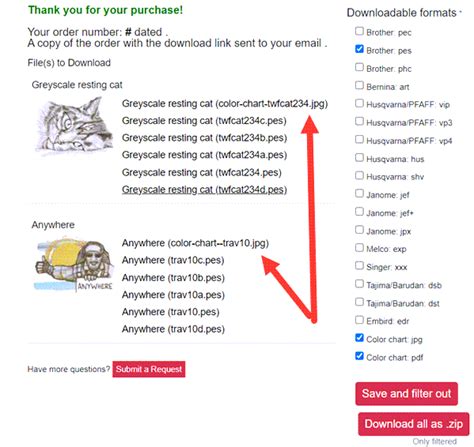
Task: Uncheck the Color chart: jpg checkbox
Action: coord(359,338)
